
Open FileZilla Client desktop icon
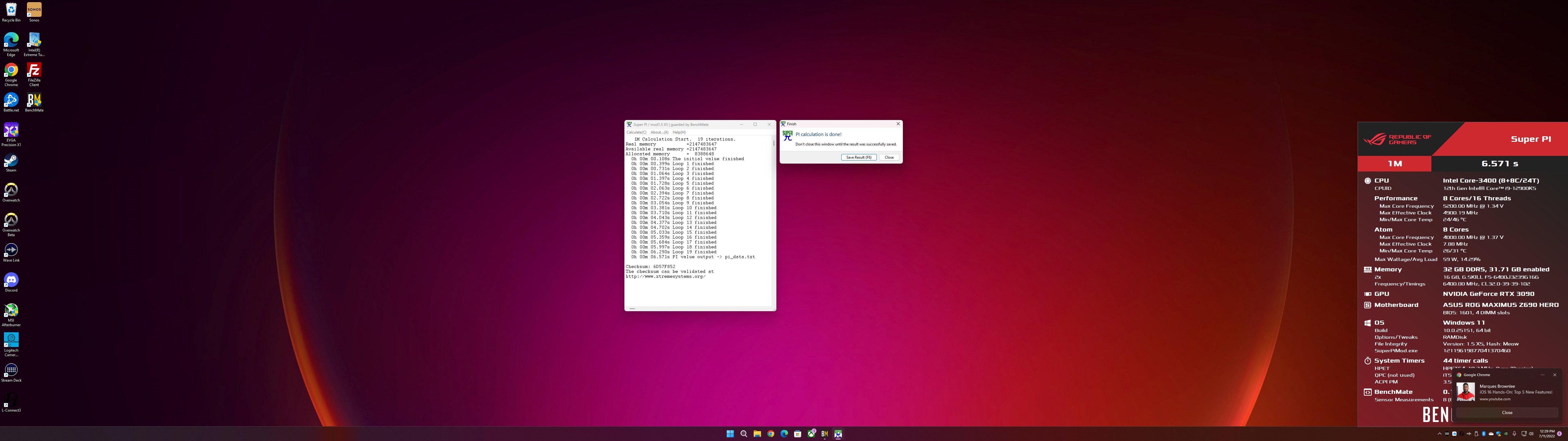(34, 74)
